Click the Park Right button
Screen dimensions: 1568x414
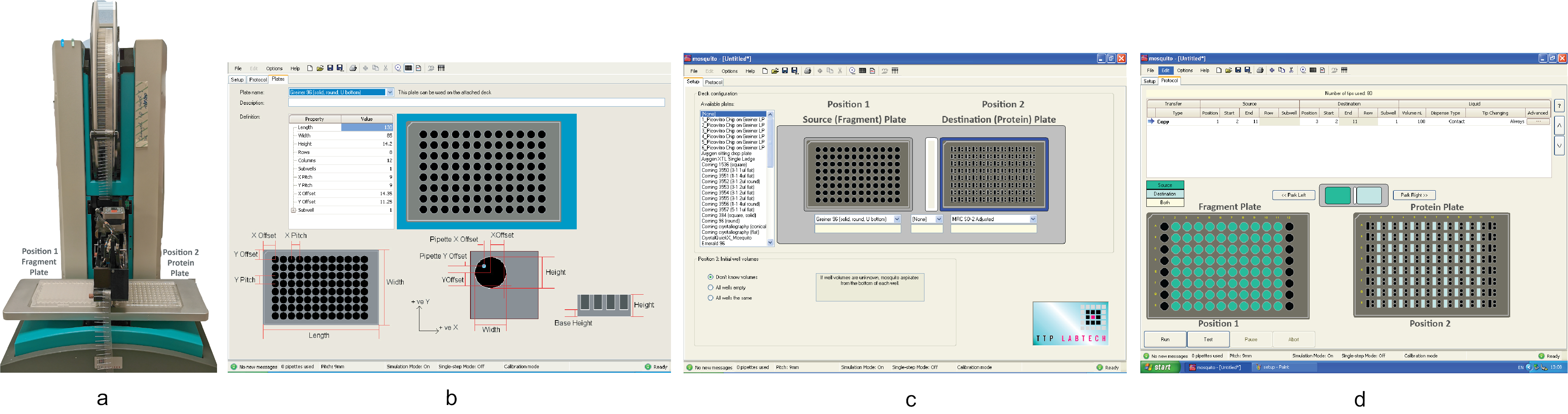pos(1414,196)
